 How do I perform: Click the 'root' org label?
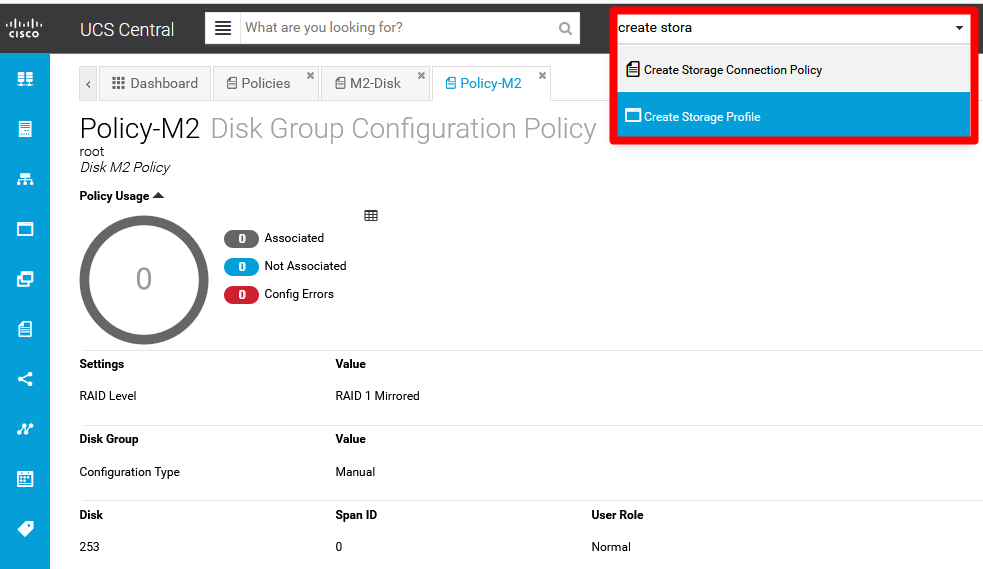click(x=92, y=152)
